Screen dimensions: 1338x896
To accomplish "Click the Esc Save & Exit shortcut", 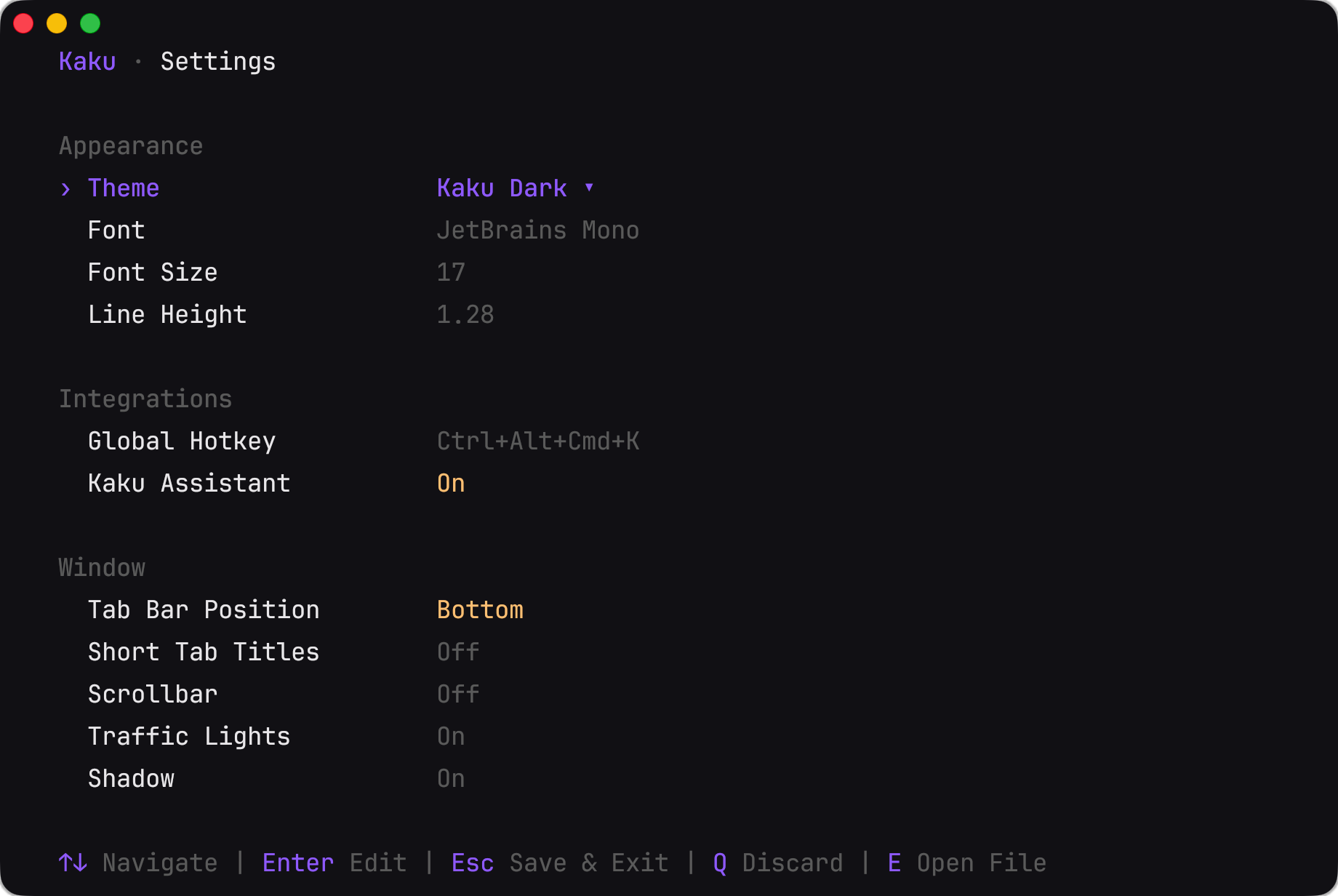I will [x=559, y=863].
